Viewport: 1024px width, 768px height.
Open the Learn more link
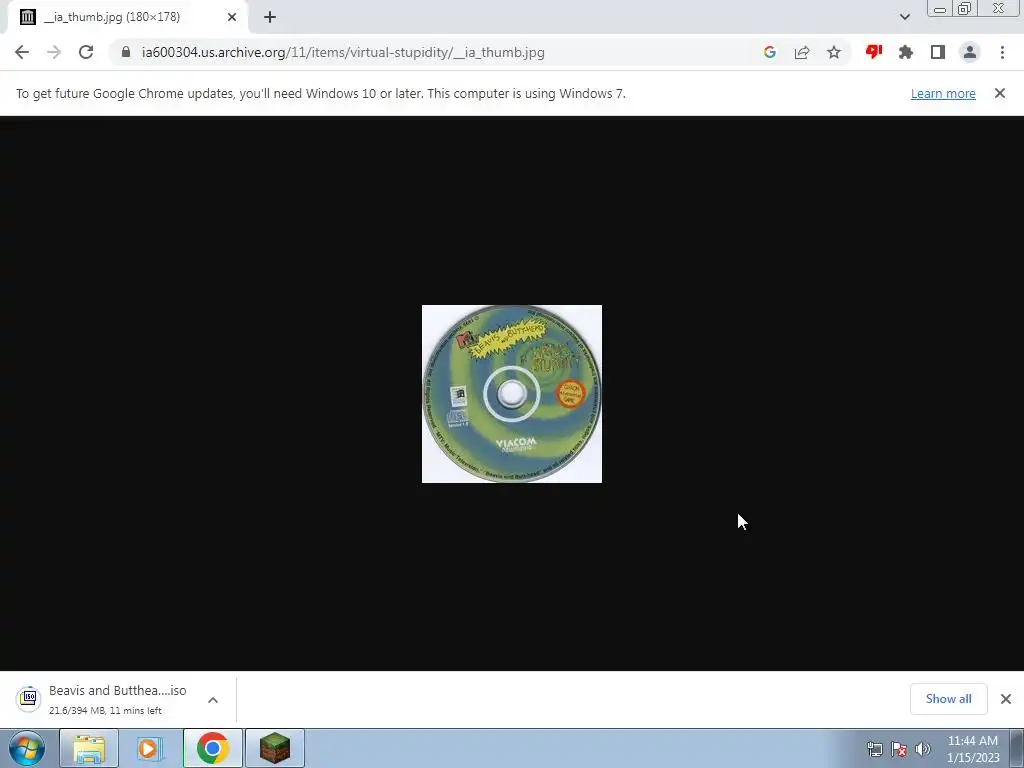pyautogui.click(x=943, y=93)
